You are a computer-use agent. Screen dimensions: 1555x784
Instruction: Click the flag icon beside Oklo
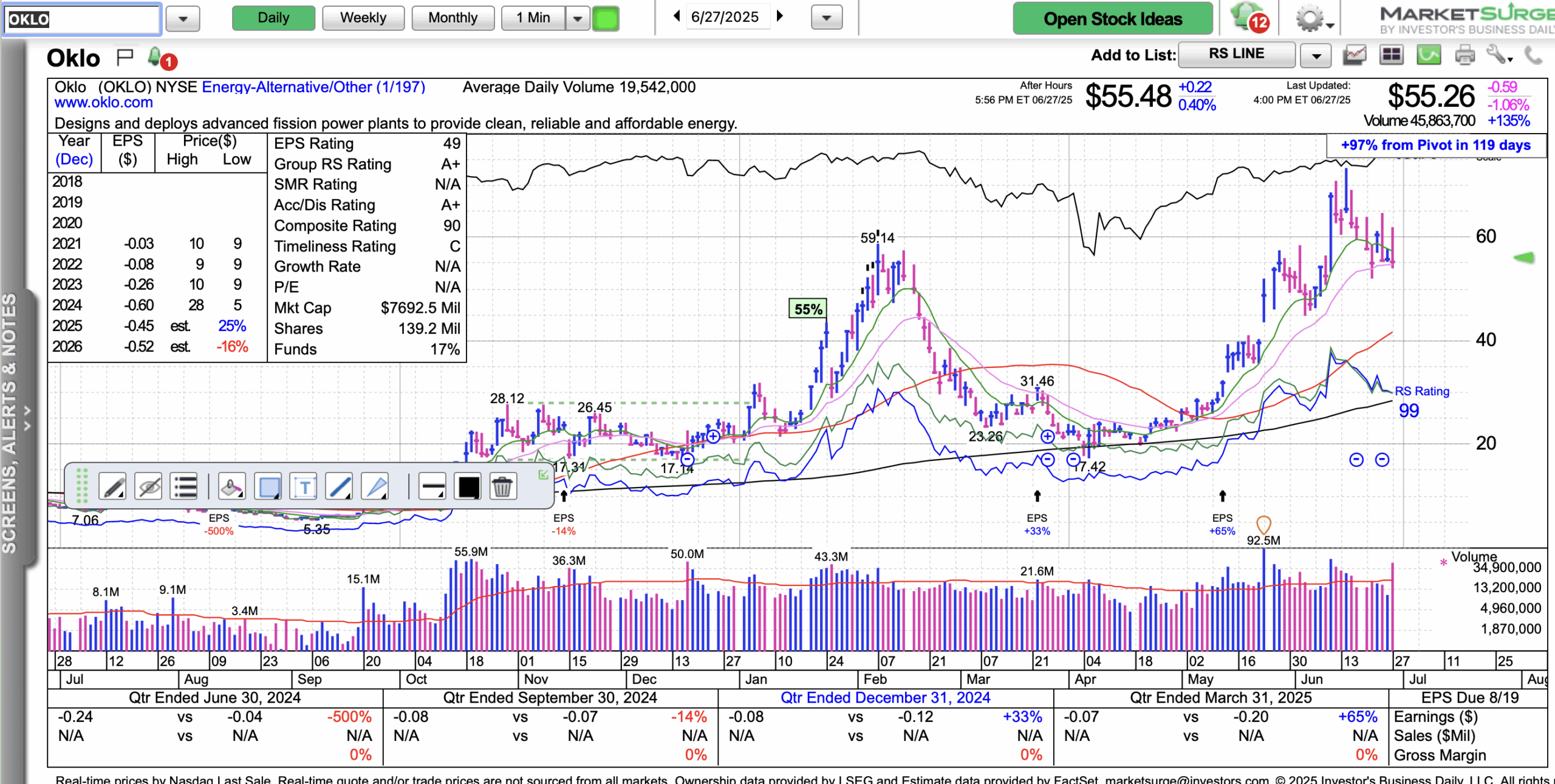[x=125, y=58]
